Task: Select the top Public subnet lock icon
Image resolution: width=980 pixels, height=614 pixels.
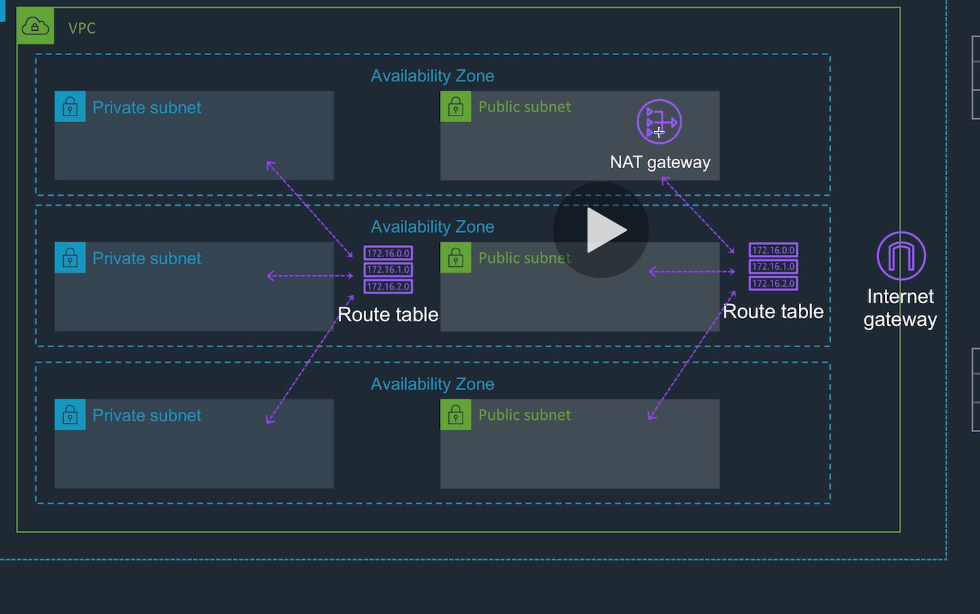Action: (x=456, y=106)
